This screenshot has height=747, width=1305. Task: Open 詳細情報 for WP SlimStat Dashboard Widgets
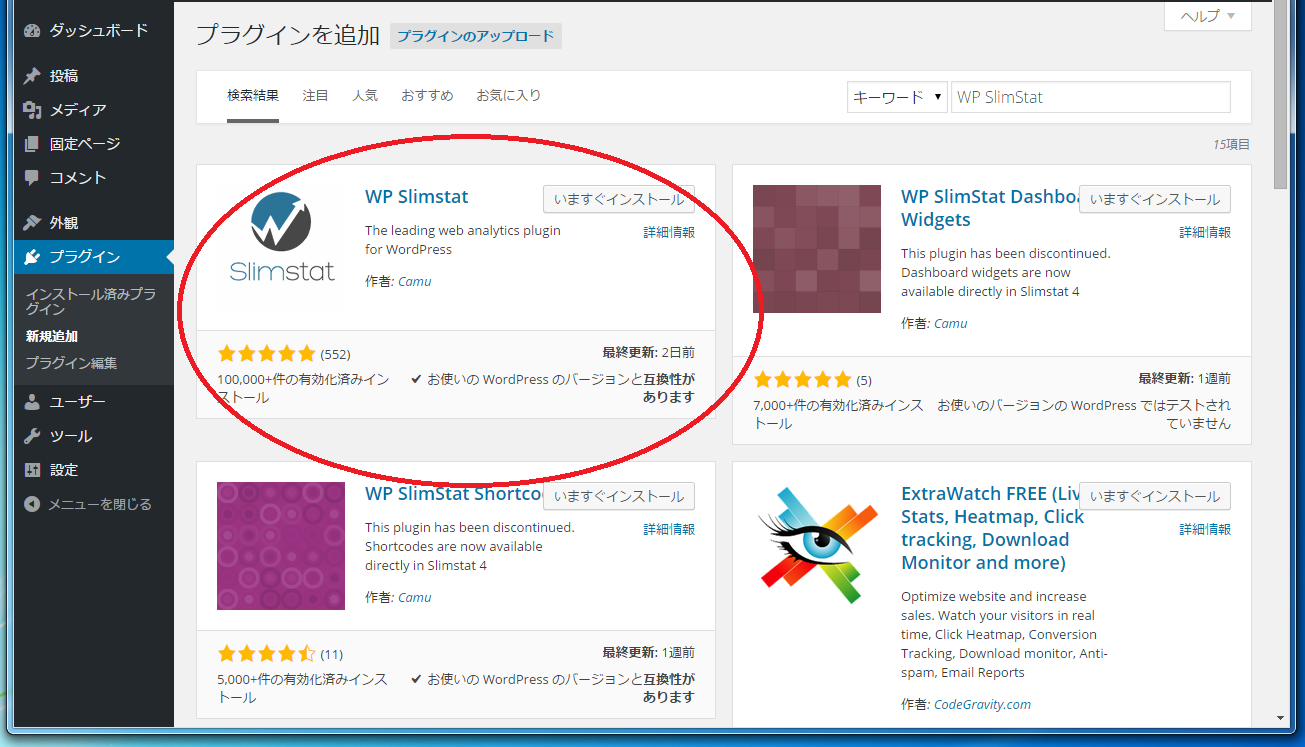(x=1205, y=232)
